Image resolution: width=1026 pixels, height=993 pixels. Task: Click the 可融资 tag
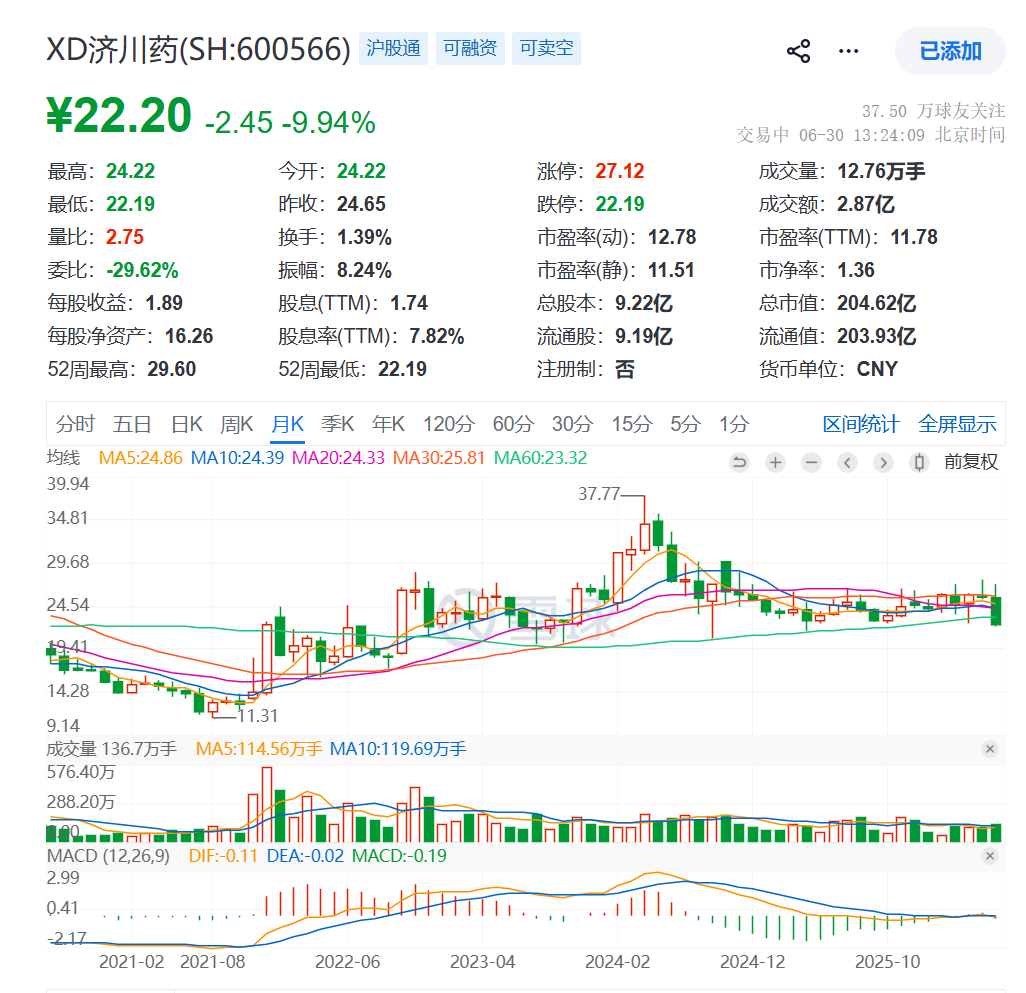pos(470,48)
